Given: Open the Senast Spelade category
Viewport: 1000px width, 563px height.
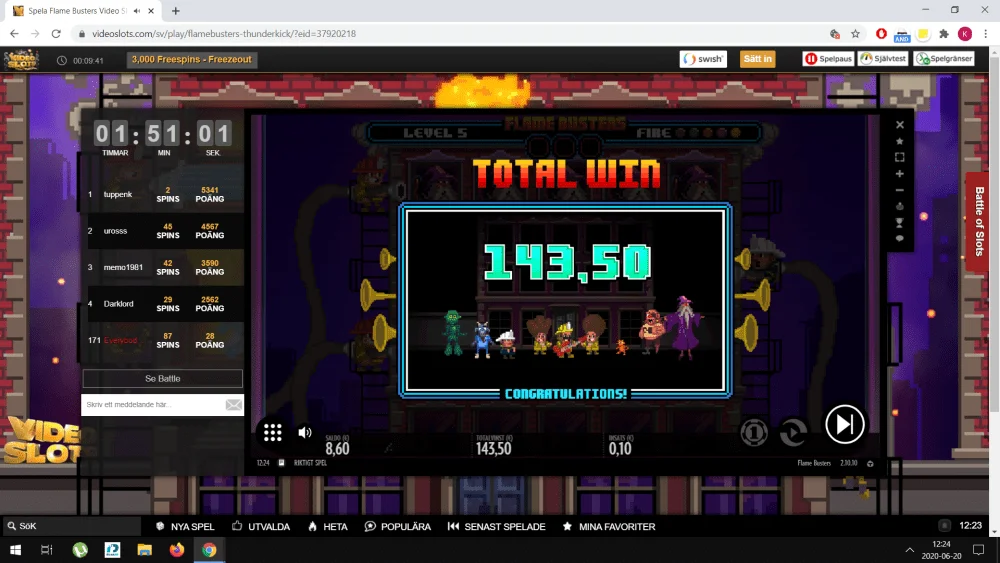Looking at the screenshot, I should (496, 527).
